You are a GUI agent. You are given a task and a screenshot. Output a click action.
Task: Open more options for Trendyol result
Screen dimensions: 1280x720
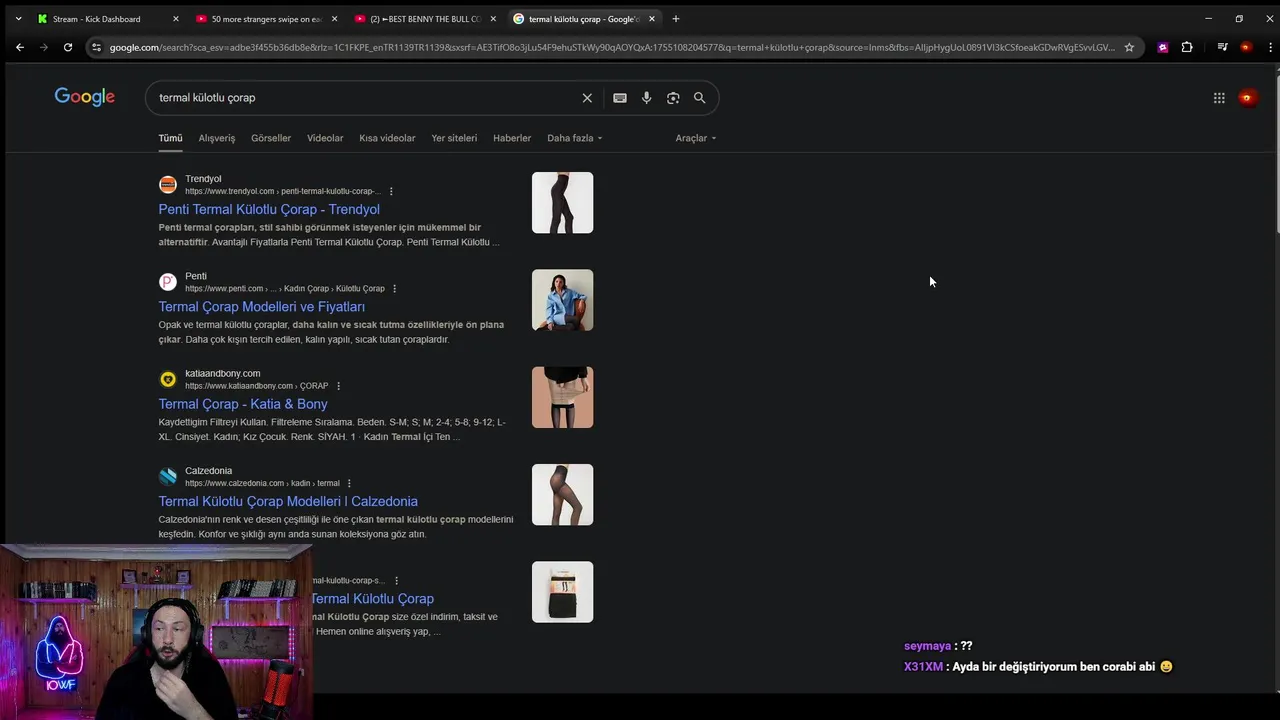coord(391,191)
